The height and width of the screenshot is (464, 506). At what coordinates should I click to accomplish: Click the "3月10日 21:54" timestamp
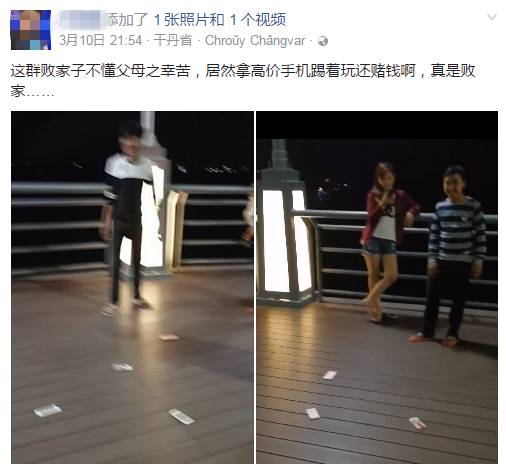pyautogui.click(x=100, y=41)
